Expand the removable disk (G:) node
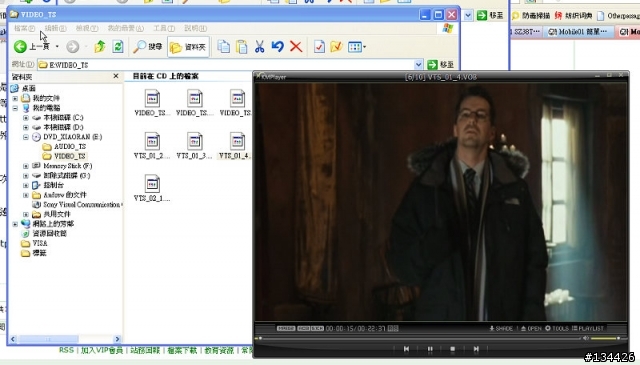This screenshot has height=365, width=640. point(26,176)
